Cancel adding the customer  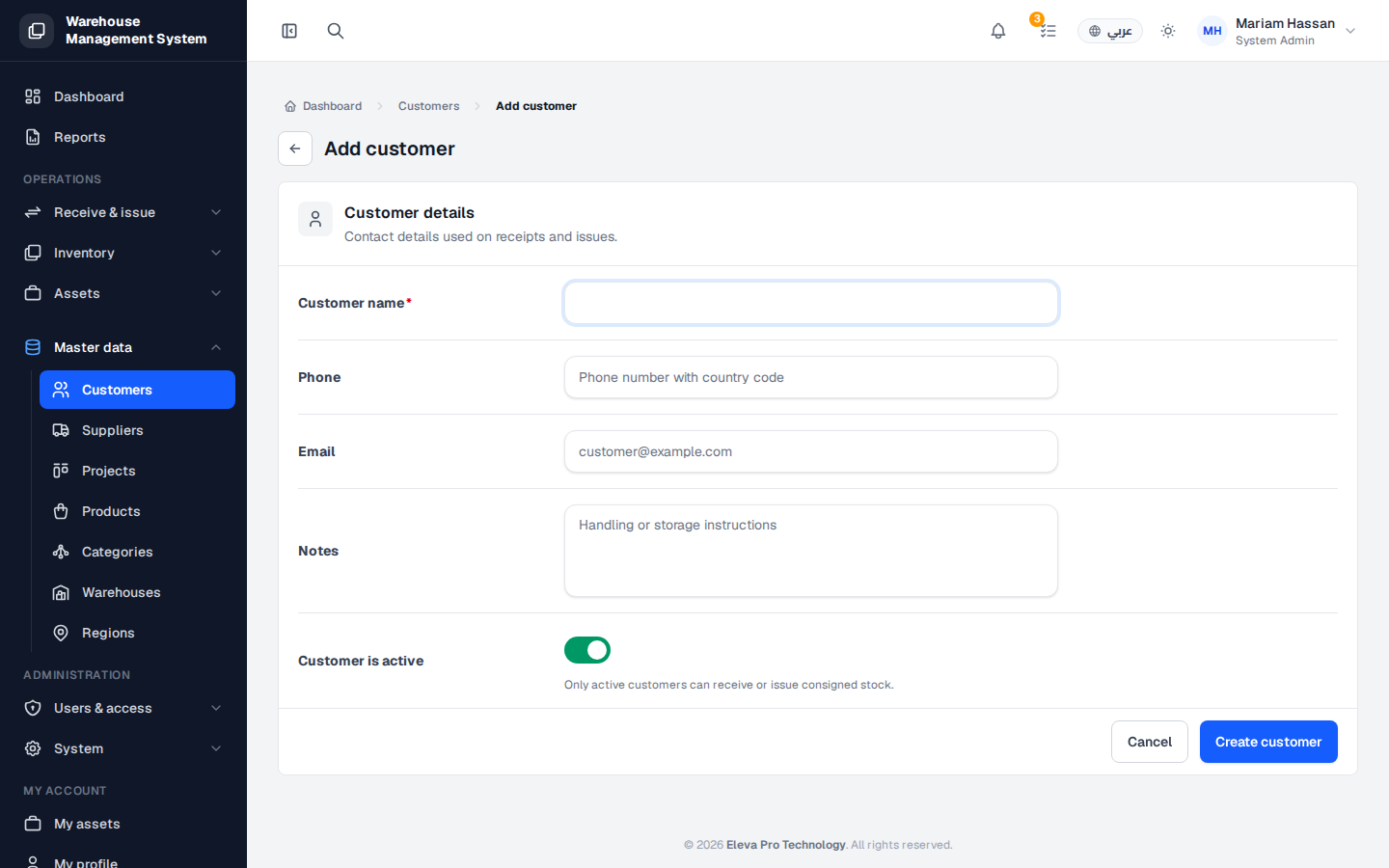(x=1150, y=742)
